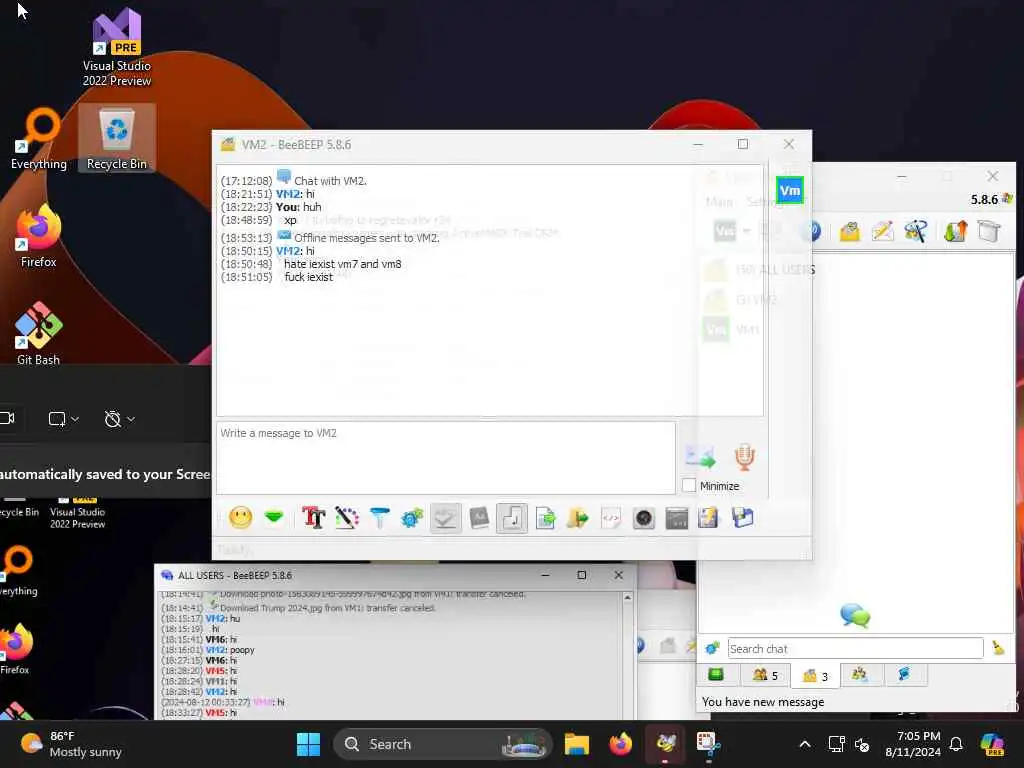The image size is (1024, 768).
Task: Toggle the dictionary book button
Action: 479,518
